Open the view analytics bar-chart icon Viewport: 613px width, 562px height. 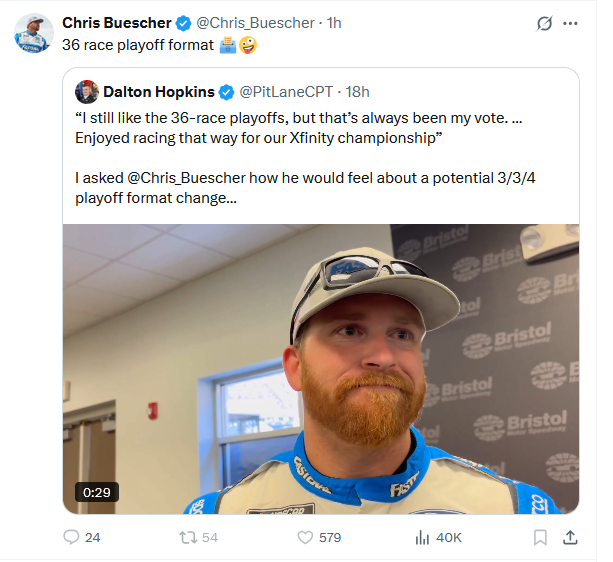coord(422,537)
